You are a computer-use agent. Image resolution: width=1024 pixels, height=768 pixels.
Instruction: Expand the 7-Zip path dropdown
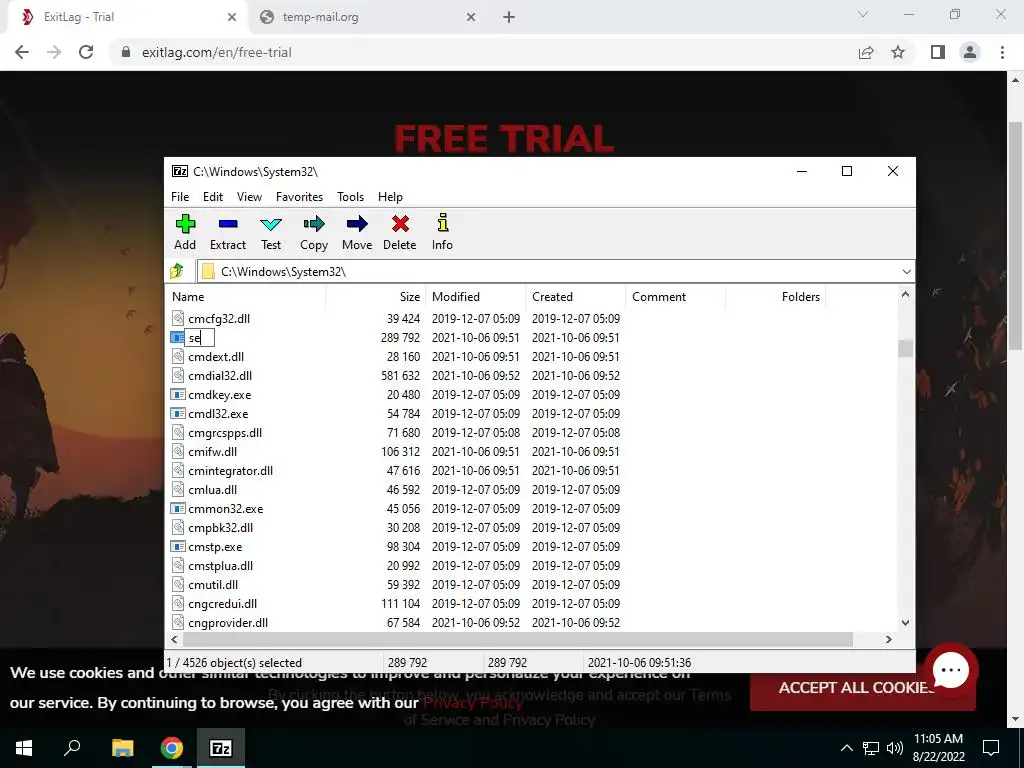coord(906,272)
